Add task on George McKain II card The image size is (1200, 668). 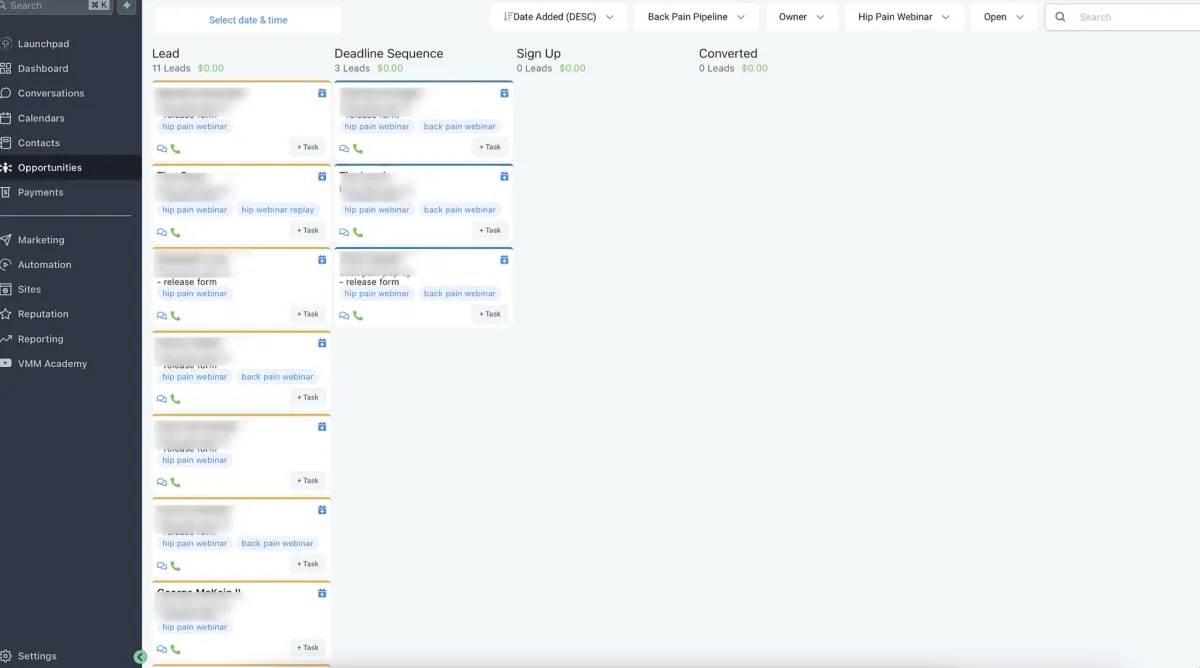[308, 647]
